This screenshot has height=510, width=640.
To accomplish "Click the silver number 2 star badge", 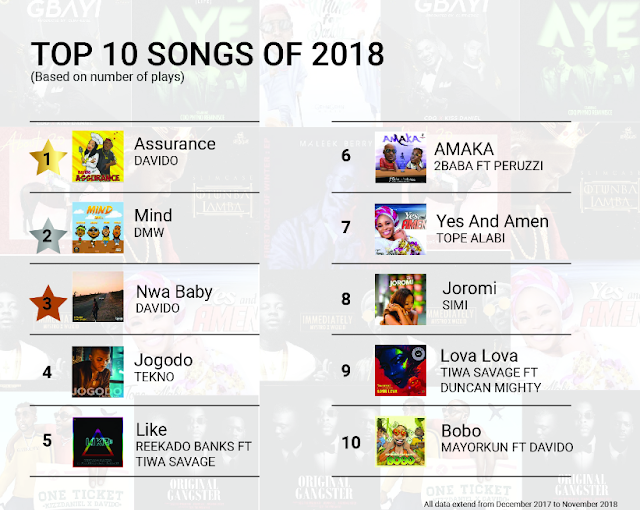I will pos(48,235).
